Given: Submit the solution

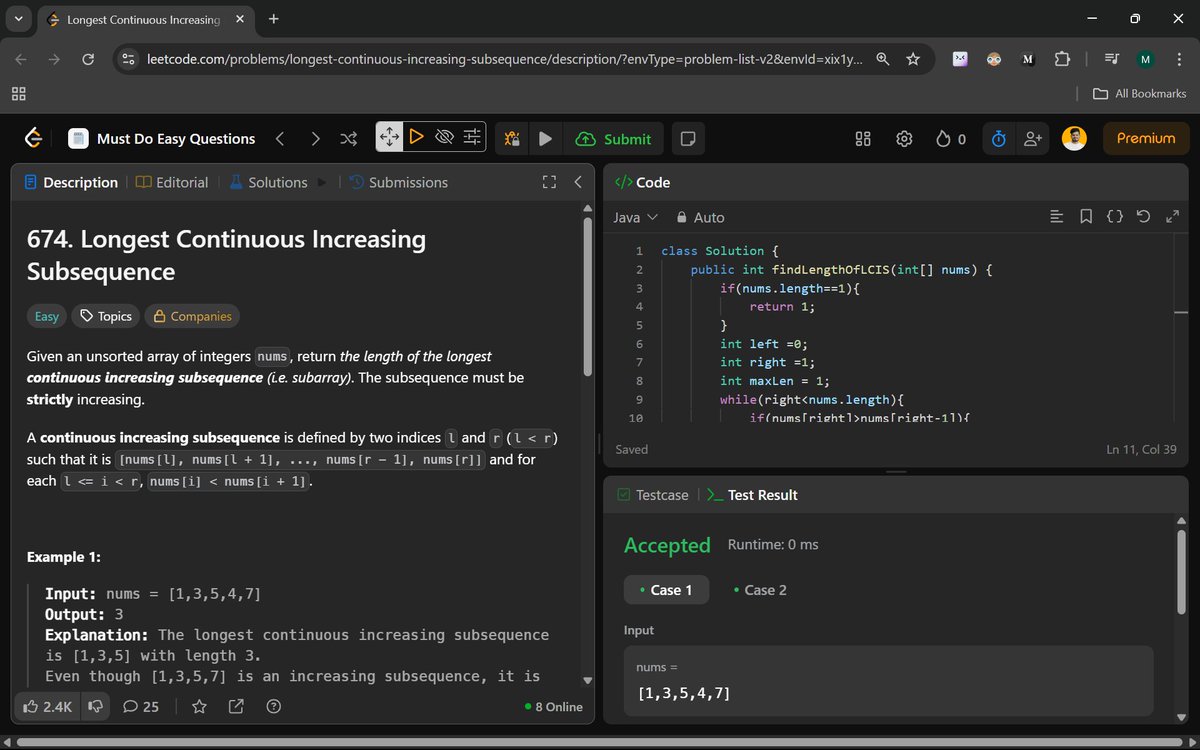Looking at the screenshot, I should [x=614, y=139].
